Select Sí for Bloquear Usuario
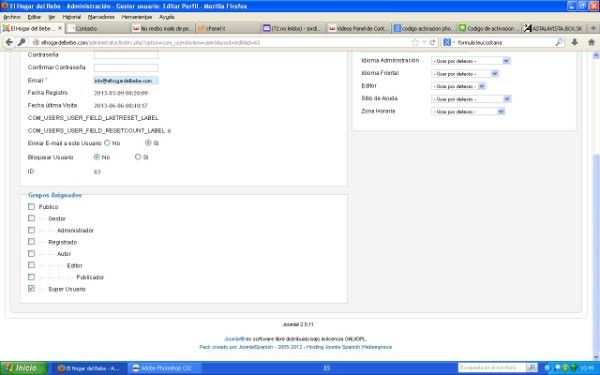 (x=138, y=157)
